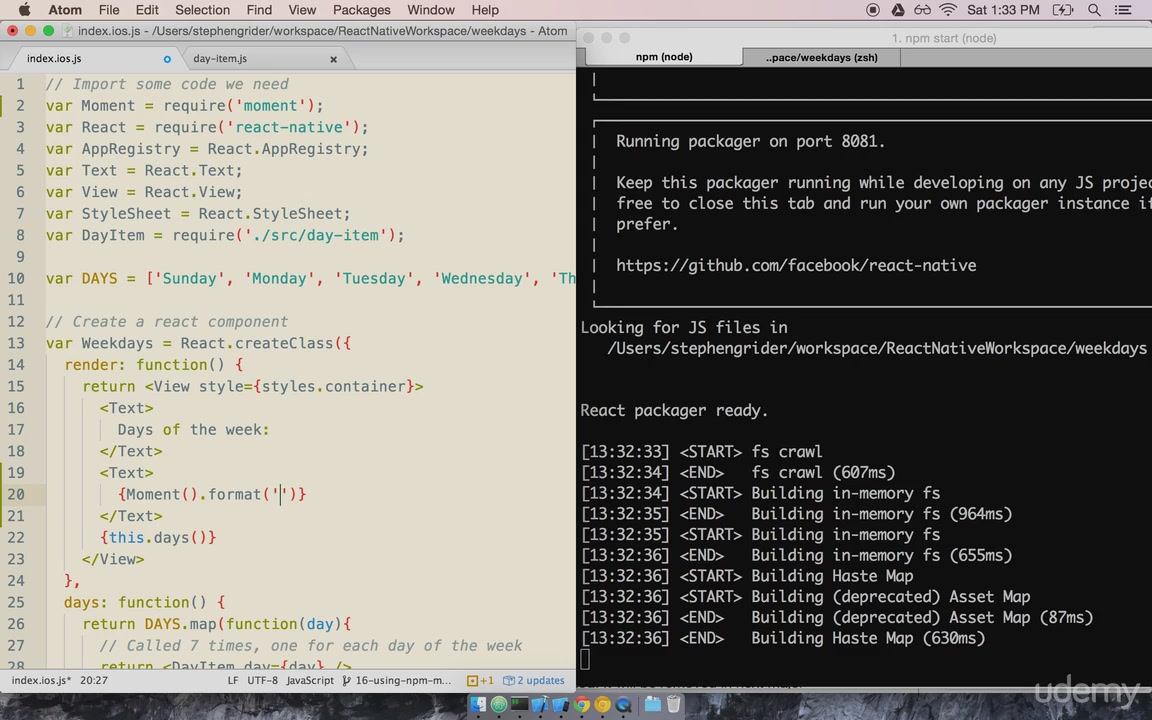This screenshot has width=1152, height=720.
Task: Click the screen recording stop icon in menu bar
Action: (x=873, y=10)
